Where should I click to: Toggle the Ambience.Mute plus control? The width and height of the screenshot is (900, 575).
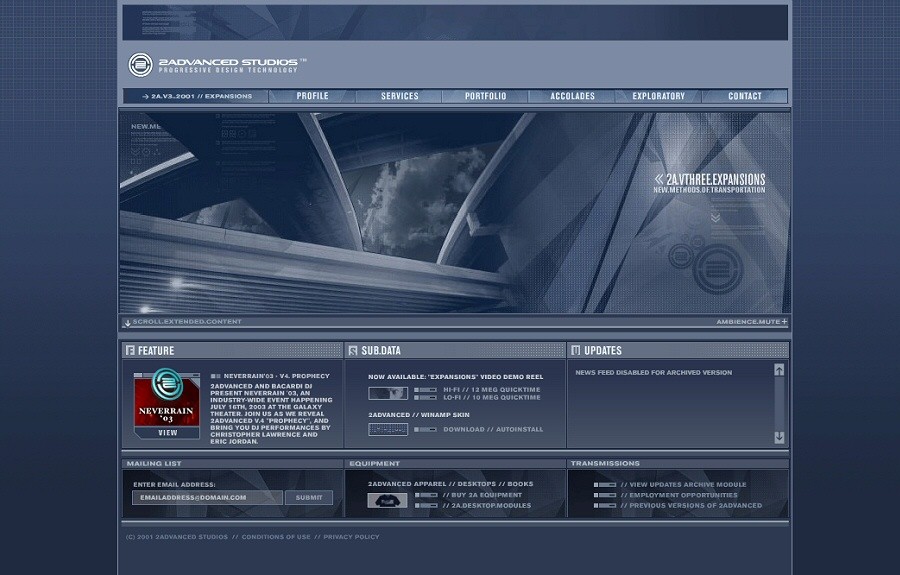tap(784, 321)
